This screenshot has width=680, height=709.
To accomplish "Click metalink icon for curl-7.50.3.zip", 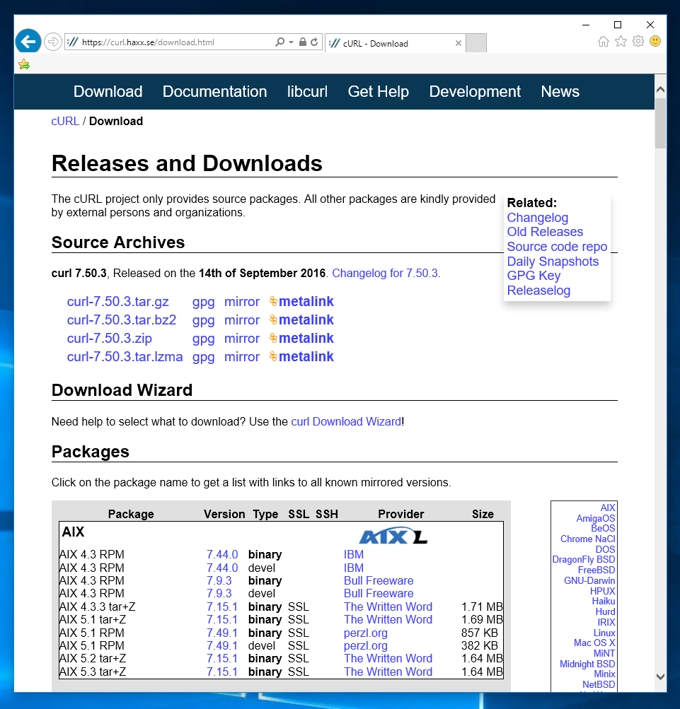I will click(273, 338).
